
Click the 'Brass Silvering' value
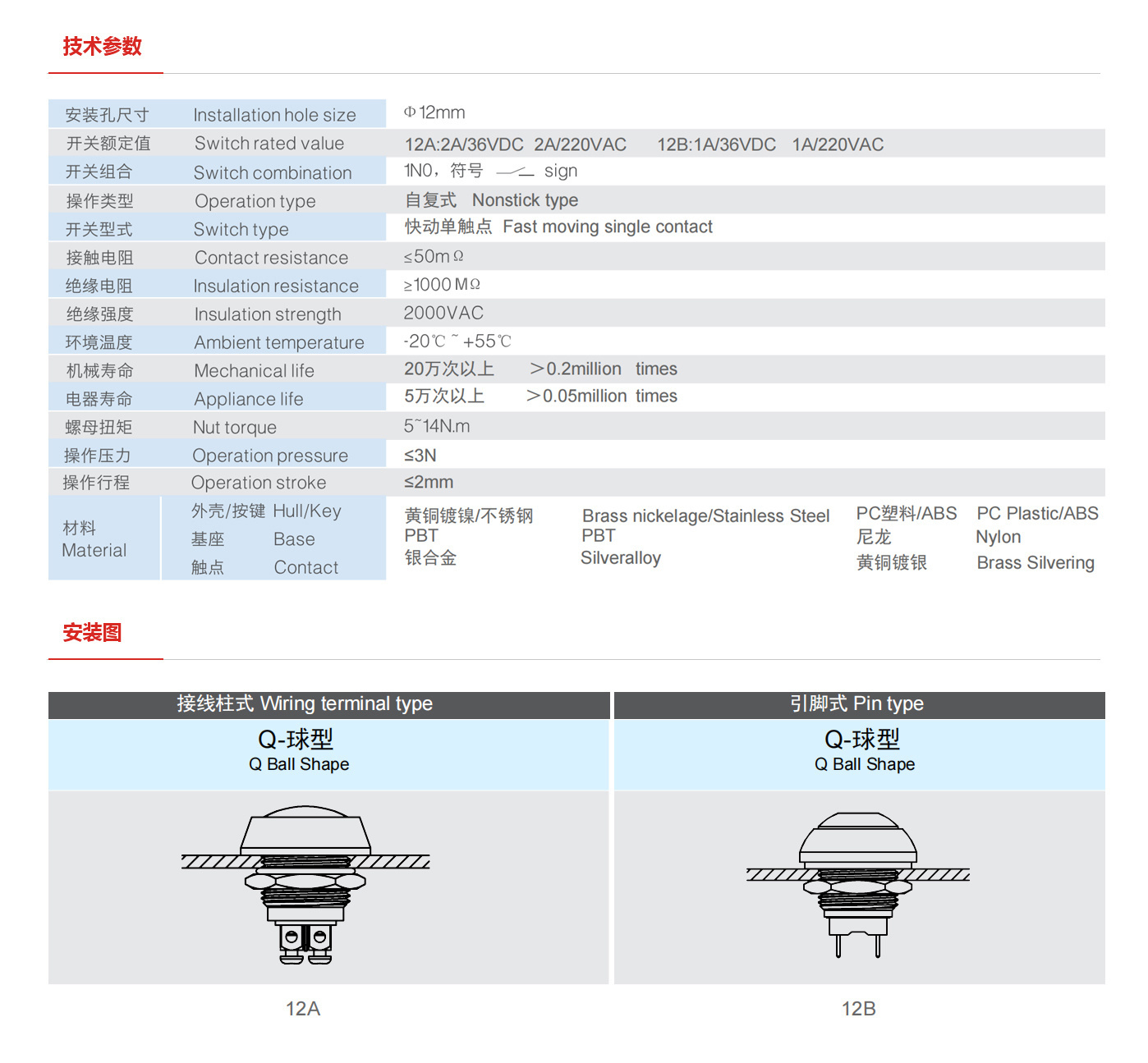pos(1035,562)
